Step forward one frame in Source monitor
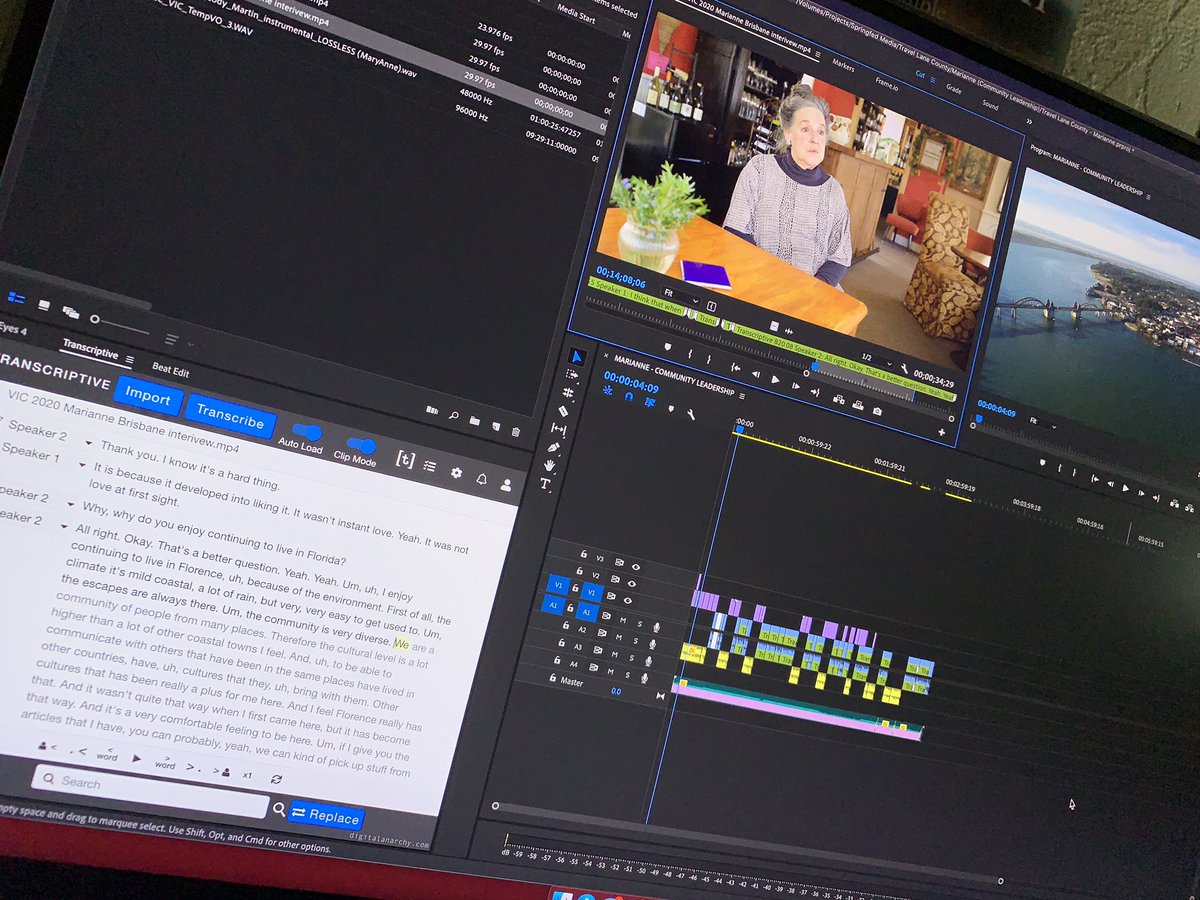 tap(795, 386)
